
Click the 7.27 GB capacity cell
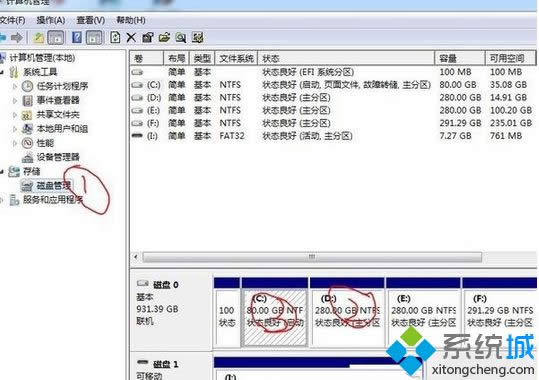[x=455, y=136]
